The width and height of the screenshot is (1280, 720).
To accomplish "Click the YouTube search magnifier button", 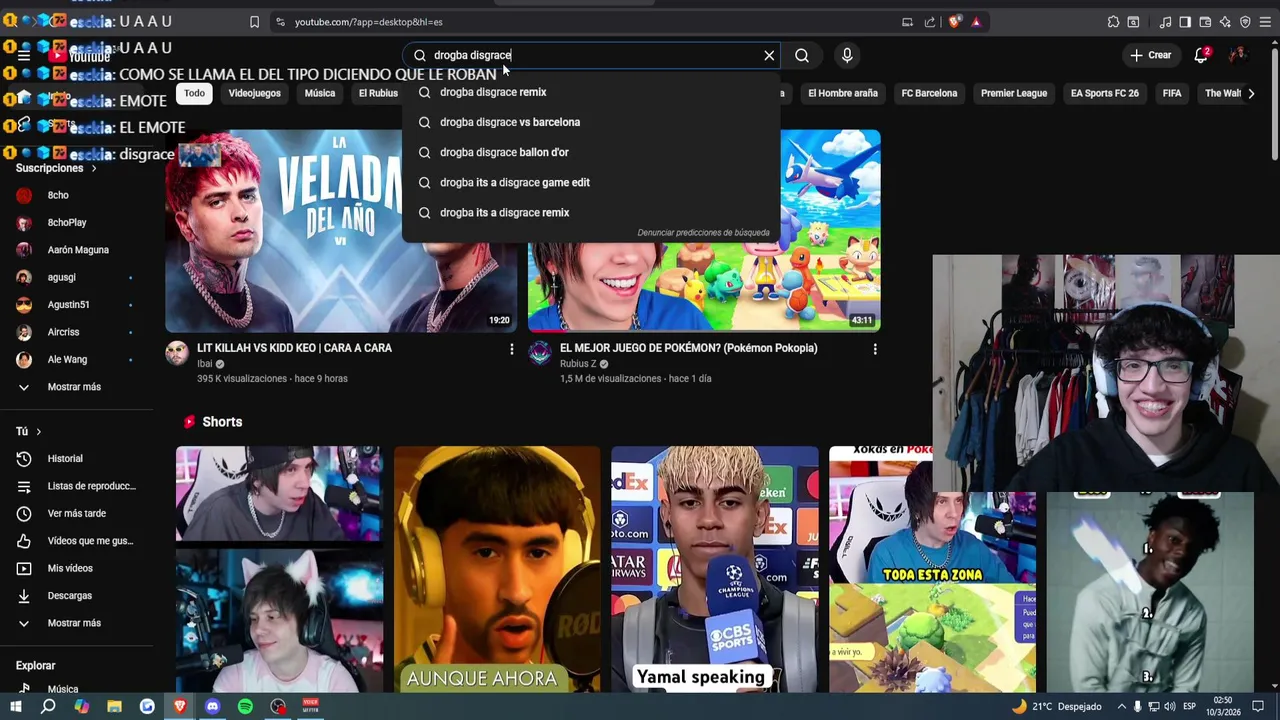I will coord(802,56).
